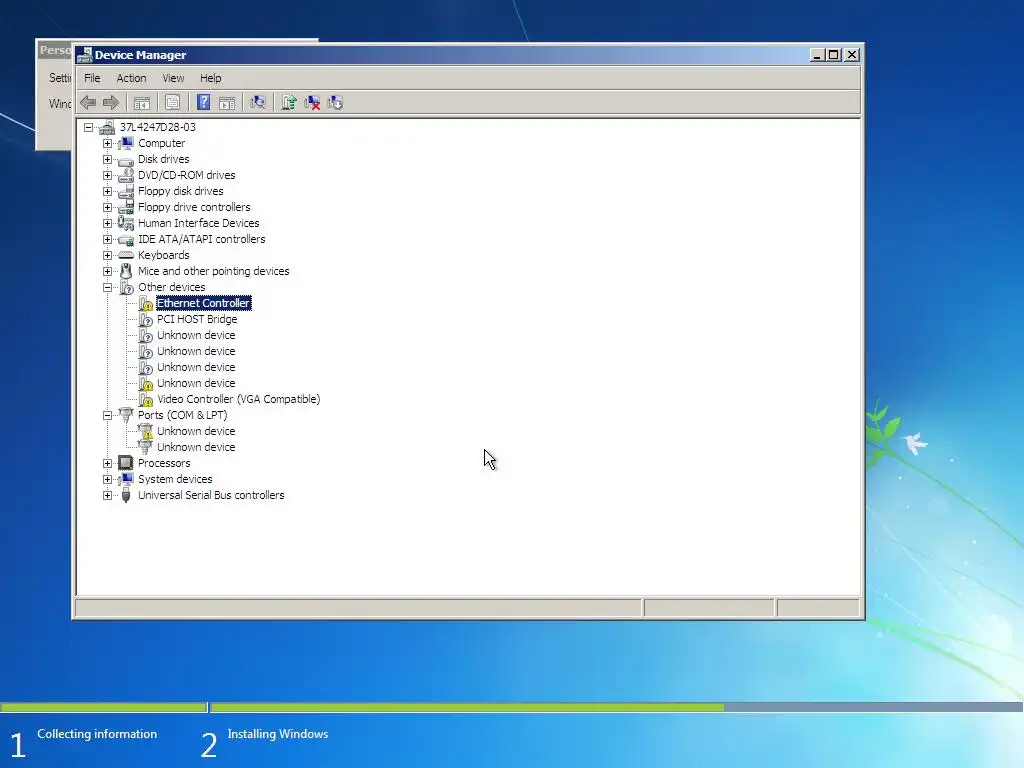Open the Properties toolbar icon
Image resolution: width=1024 pixels, height=768 pixels.
click(172, 103)
